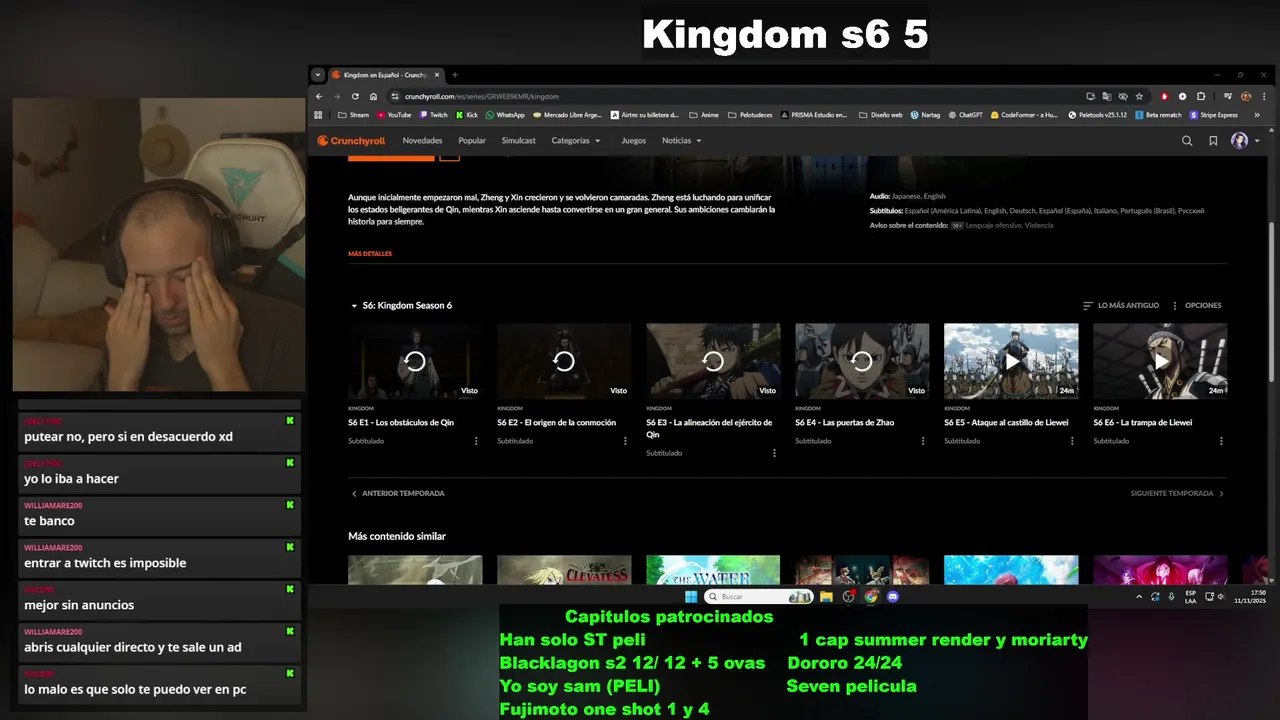The image size is (1280, 720).
Task: Click the browser back arrow
Action: point(319,97)
